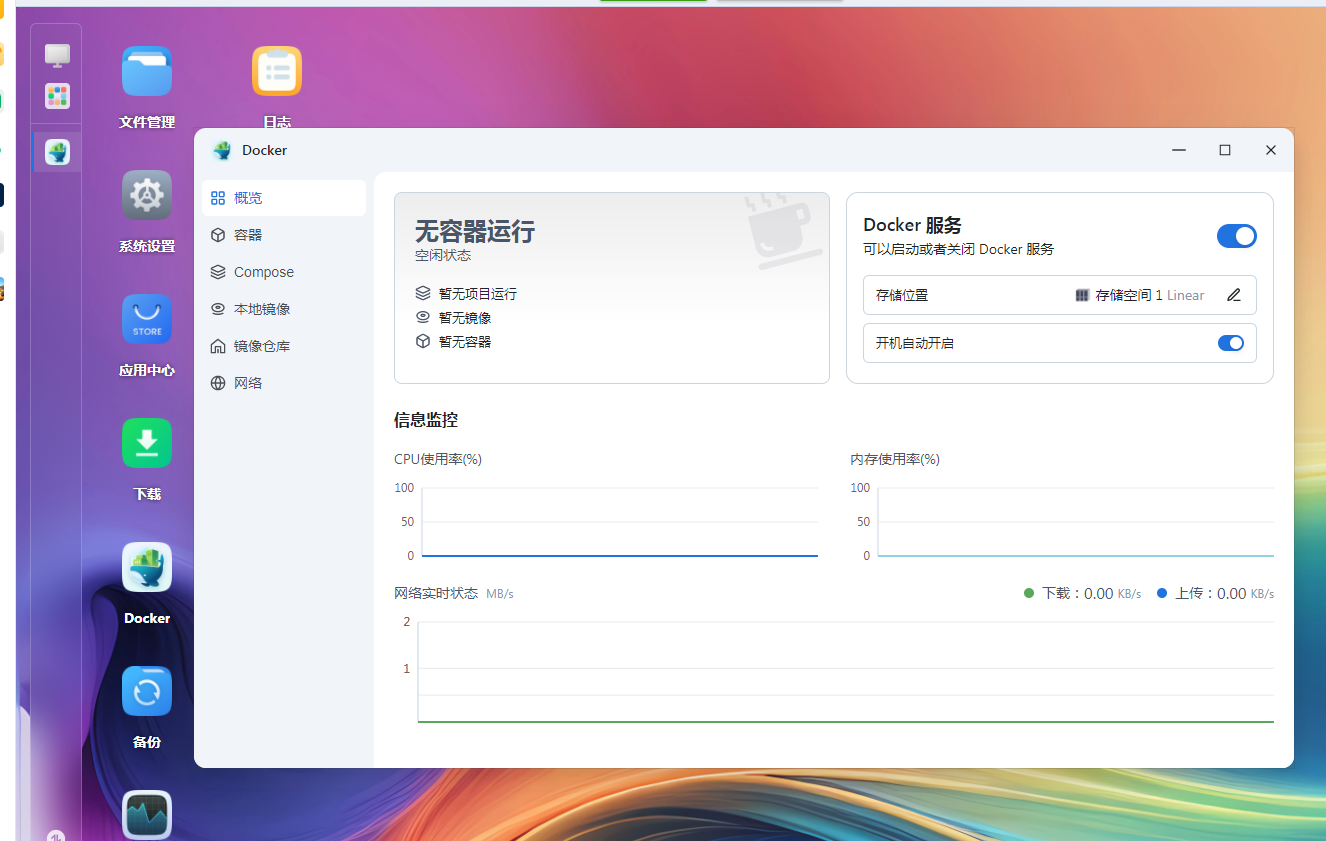The width and height of the screenshot is (1326, 841).
Task: Disable 开机自动开启 auto-start toggle
Action: 1230,343
